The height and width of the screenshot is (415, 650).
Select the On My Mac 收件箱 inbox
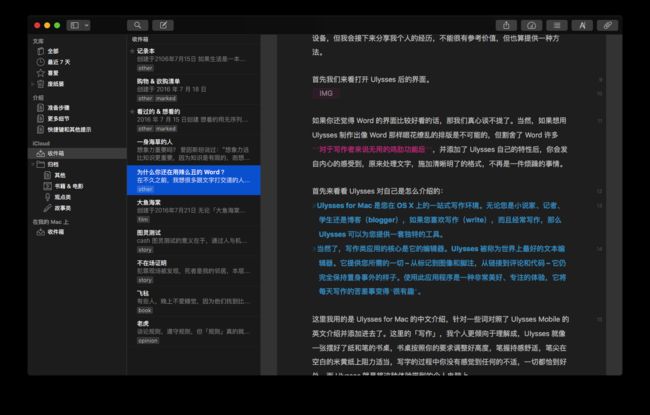77,232
